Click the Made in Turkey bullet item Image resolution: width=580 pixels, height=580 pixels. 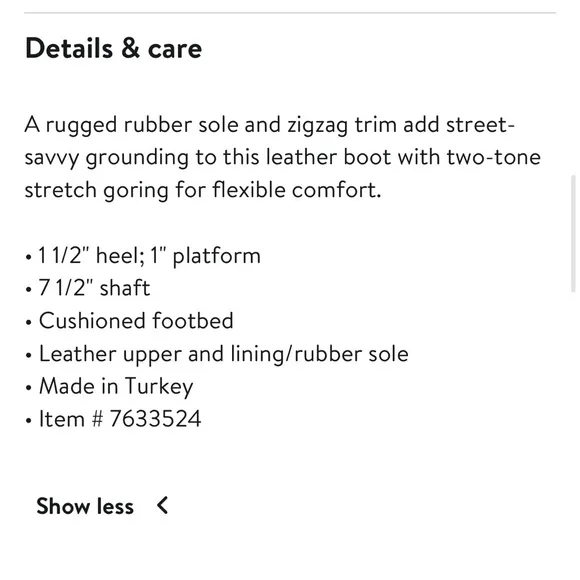[x=109, y=387]
